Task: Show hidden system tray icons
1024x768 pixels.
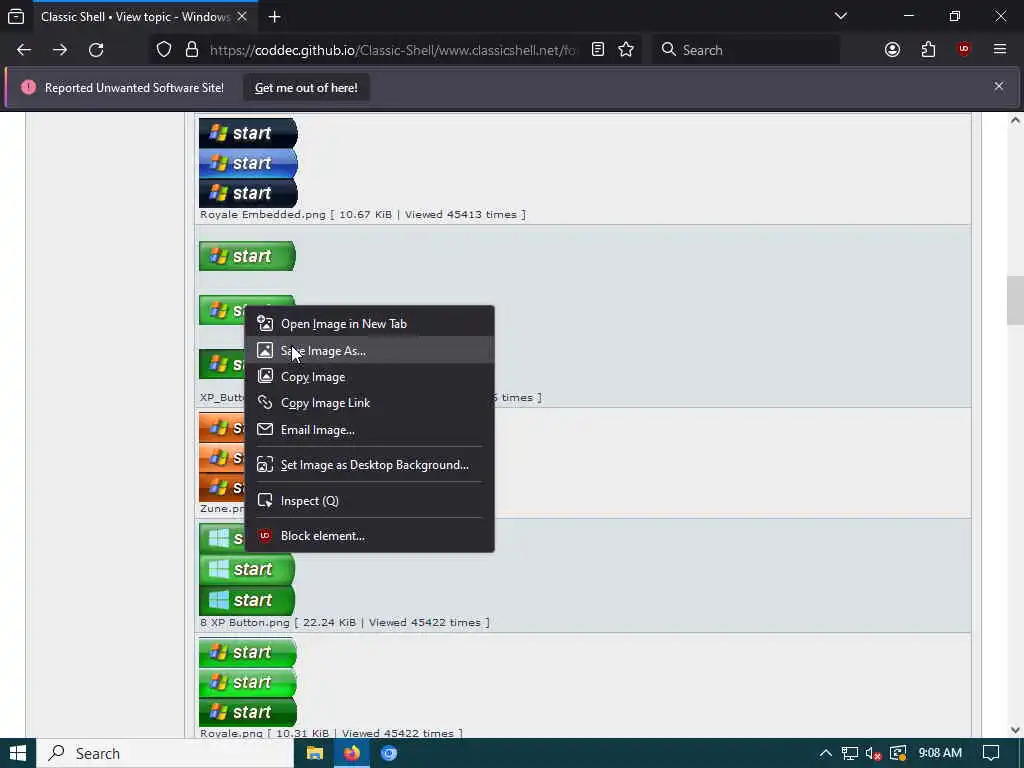Action: pyautogui.click(x=825, y=754)
